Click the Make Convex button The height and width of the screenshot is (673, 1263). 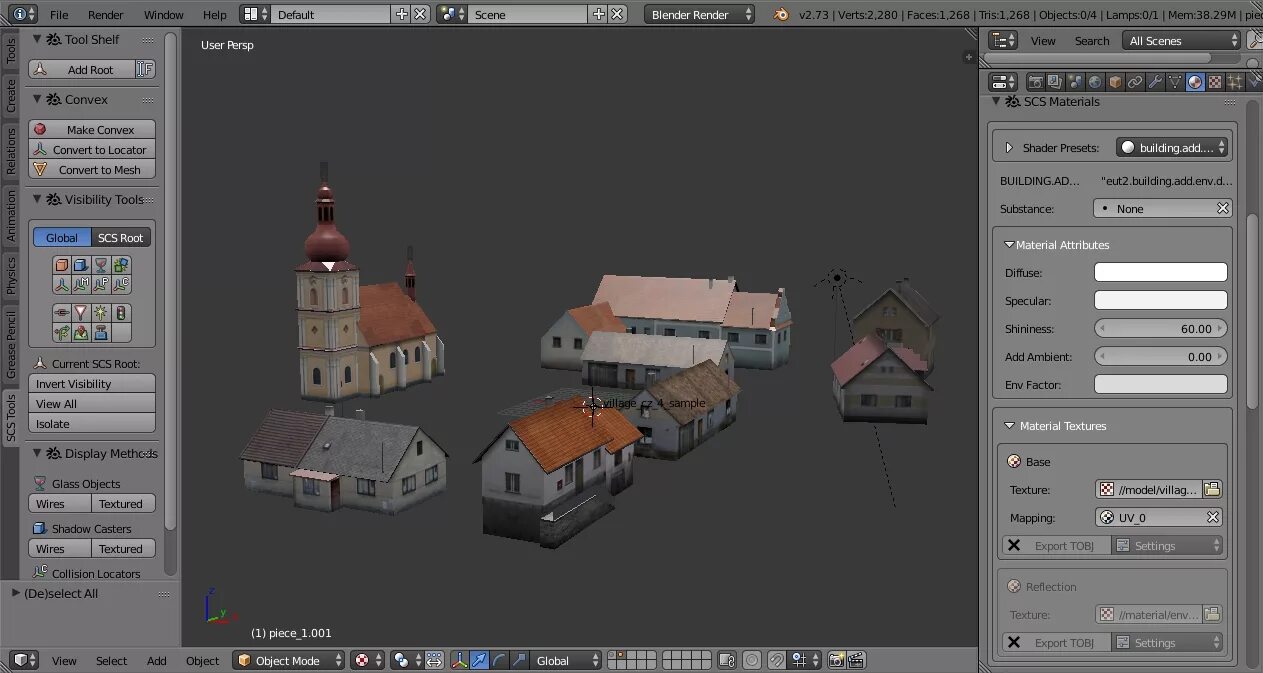tap(92, 129)
